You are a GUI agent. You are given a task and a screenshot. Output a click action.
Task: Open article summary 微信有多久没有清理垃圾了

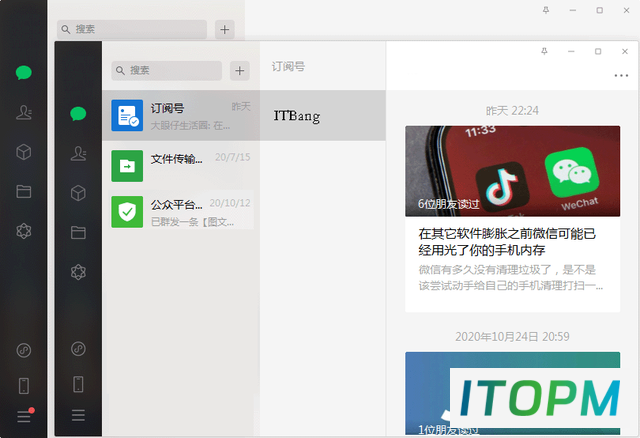click(x=511, y=278)
